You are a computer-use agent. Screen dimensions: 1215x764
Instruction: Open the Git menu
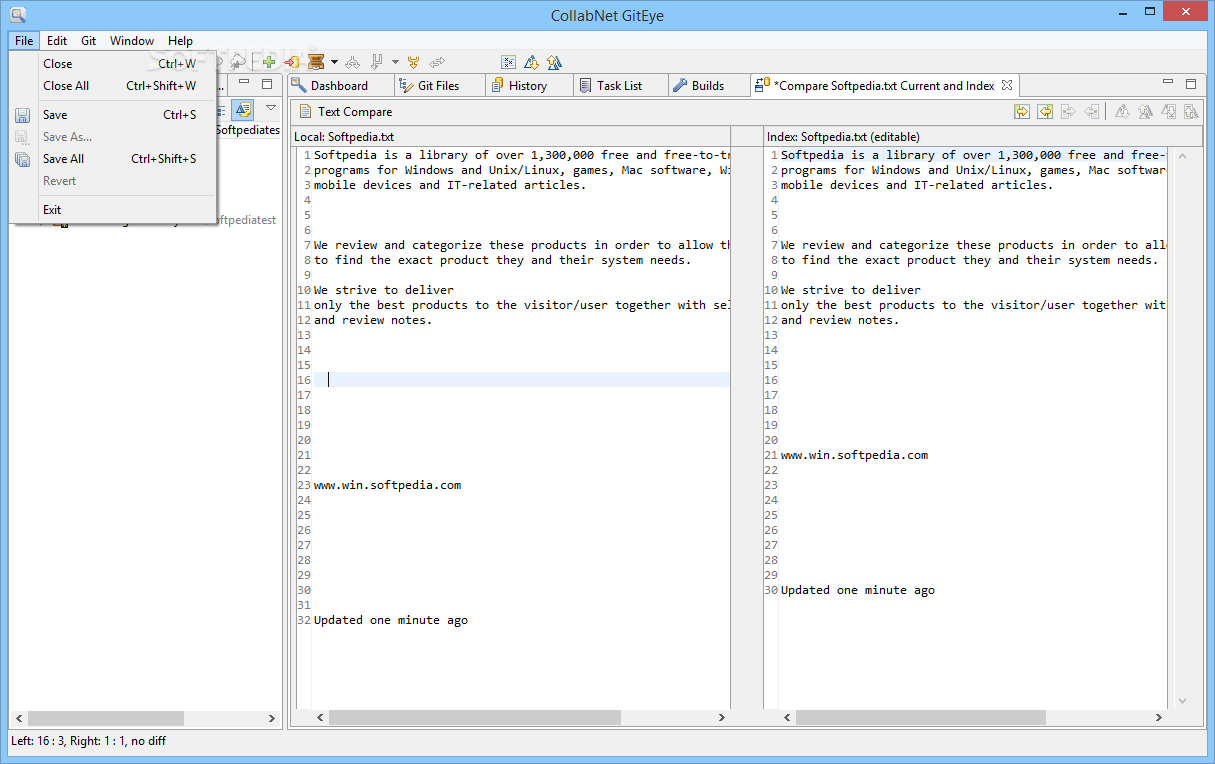coord(89,41)
